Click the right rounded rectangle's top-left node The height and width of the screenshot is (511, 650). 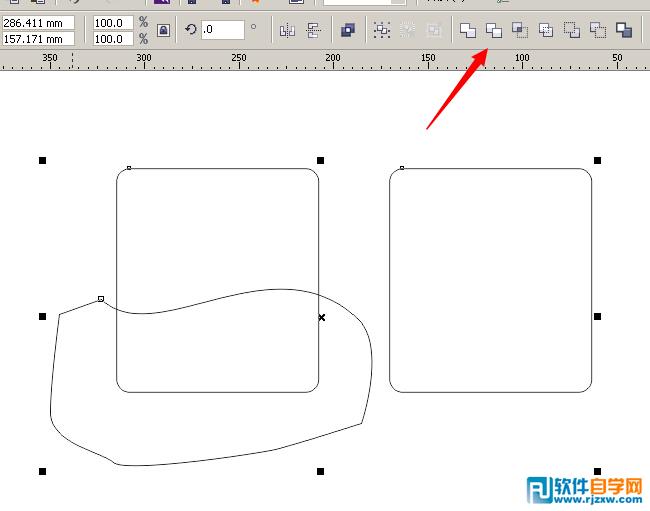click(402, 168)
